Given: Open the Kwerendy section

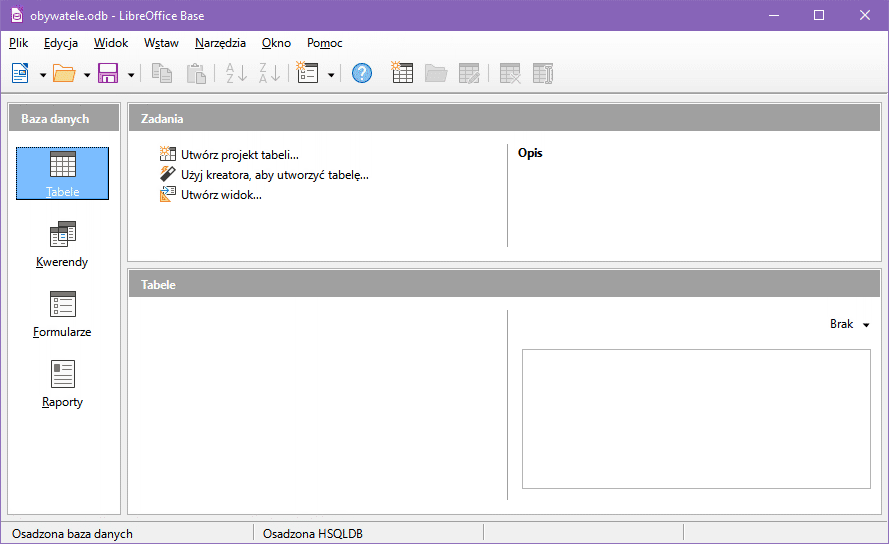Looking at the screenshot, I should (62, 243).
